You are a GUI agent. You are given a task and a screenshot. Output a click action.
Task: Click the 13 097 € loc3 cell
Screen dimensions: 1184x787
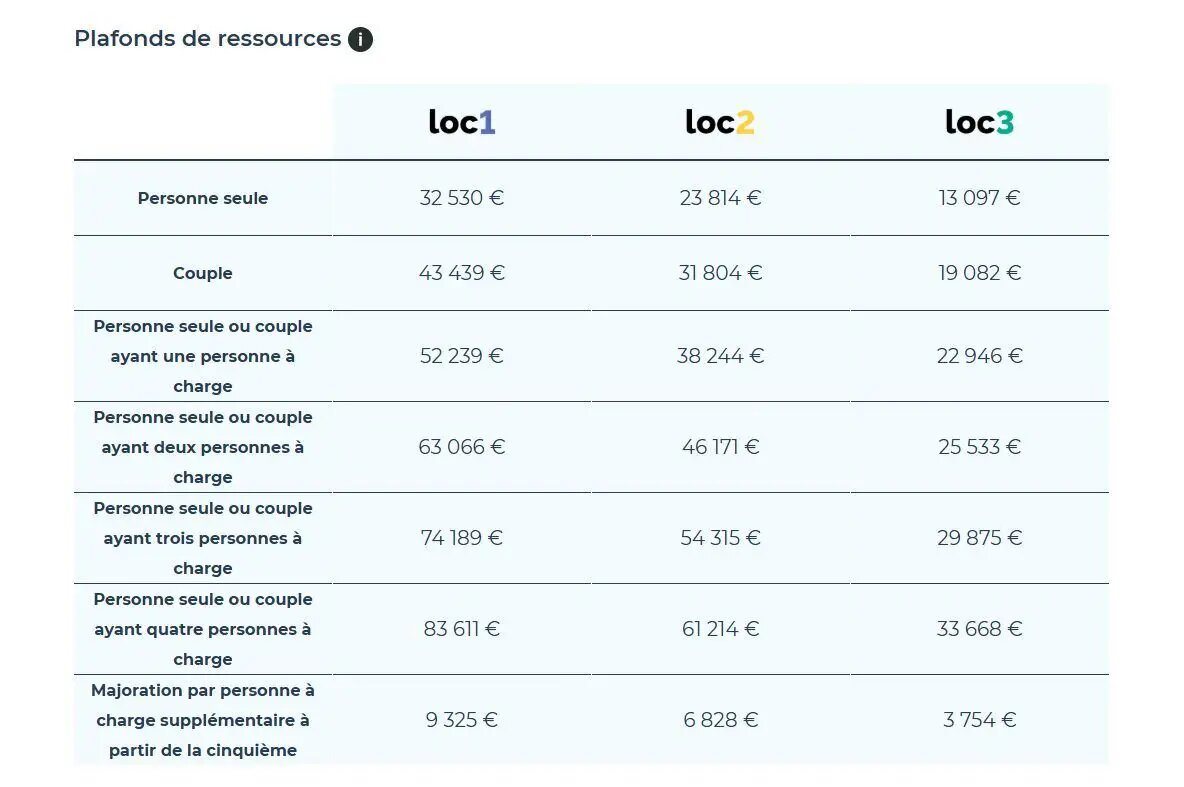979,198
